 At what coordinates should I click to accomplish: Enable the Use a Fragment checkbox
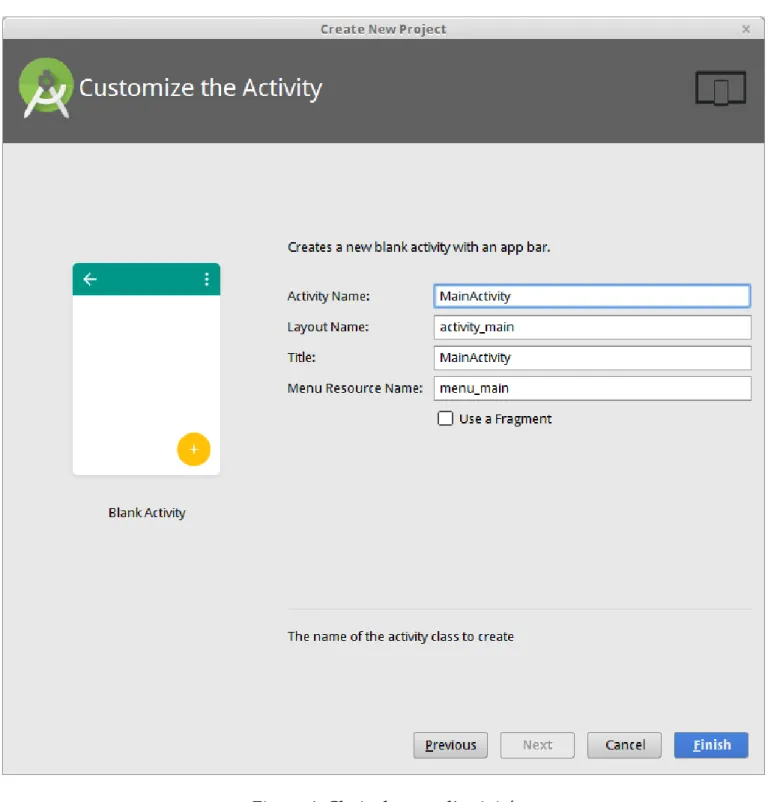click(445, 418)
